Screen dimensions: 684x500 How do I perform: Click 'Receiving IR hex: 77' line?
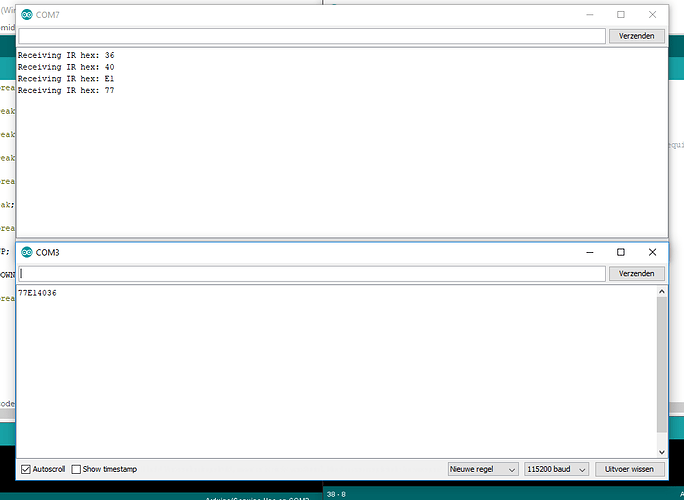coord(66,90)
